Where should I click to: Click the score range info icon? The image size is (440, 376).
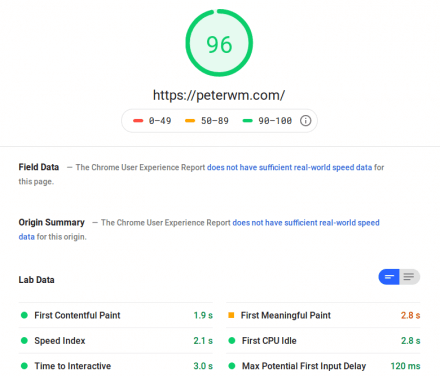305,121
